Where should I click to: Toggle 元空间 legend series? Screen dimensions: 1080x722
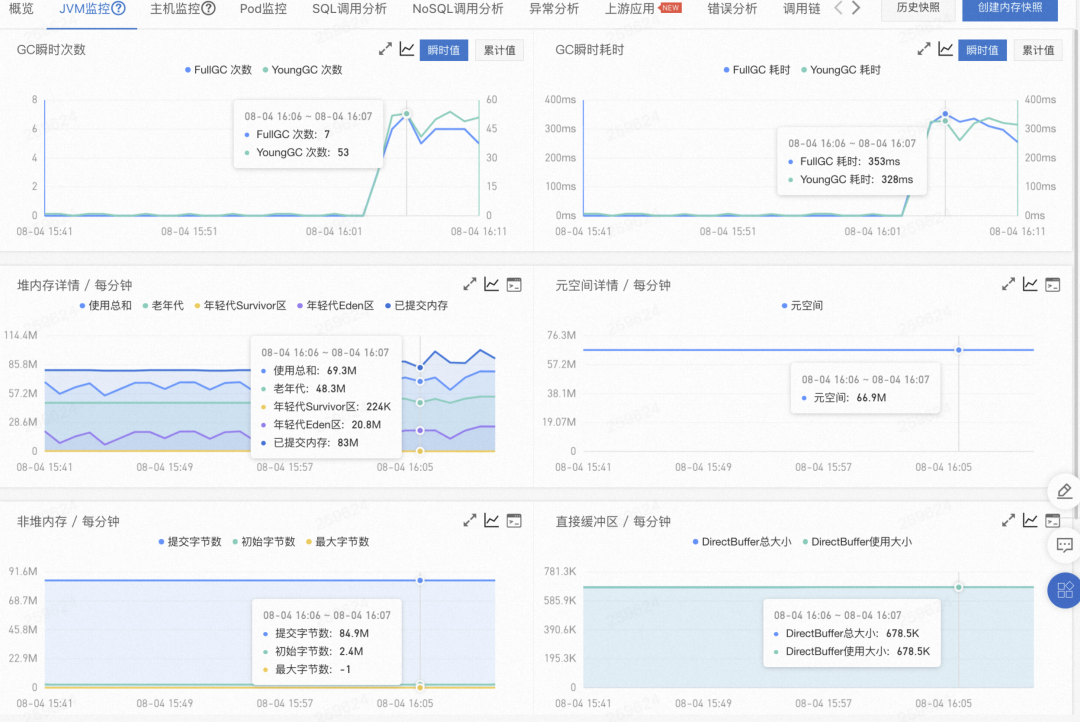pos(802,305)
